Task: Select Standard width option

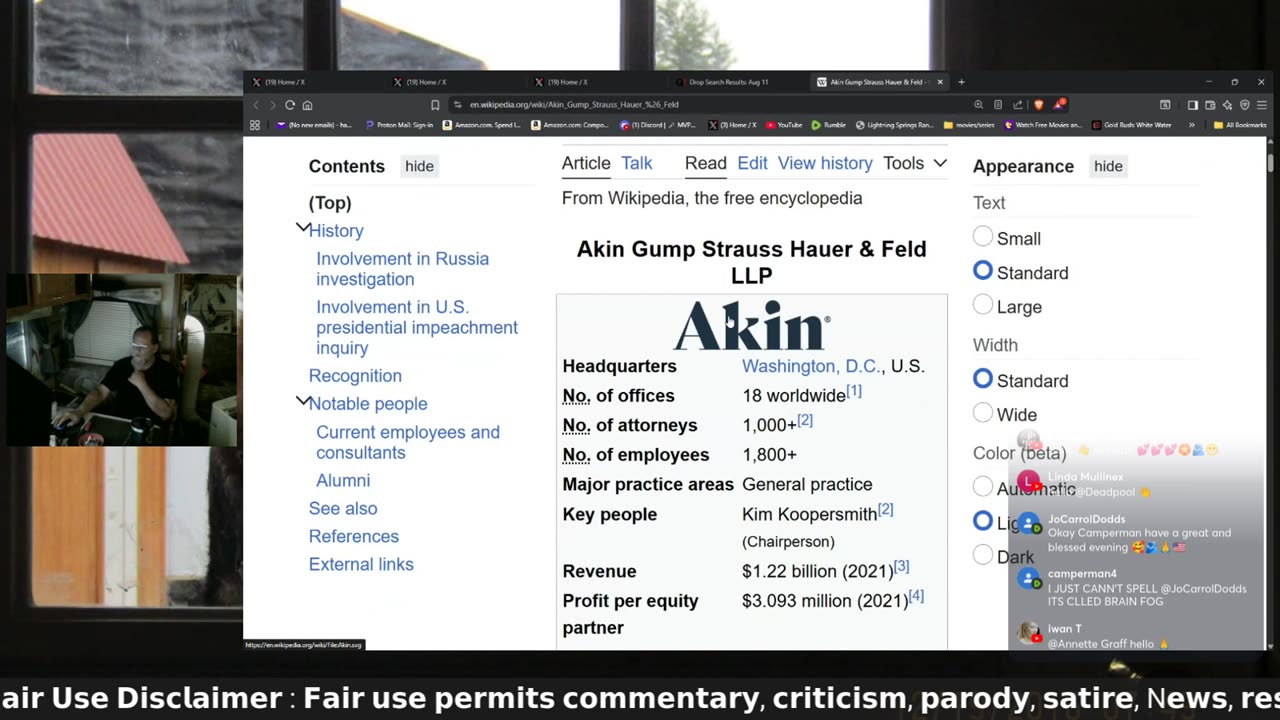Action: pos(983,379)
